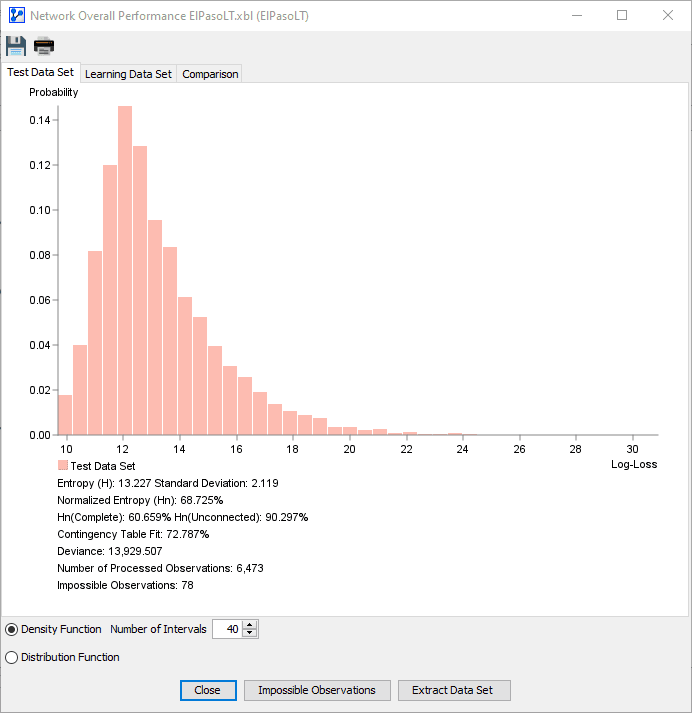Click the Impossible Observations button
This screenshot has height=713, width=692.
[317, 690]
